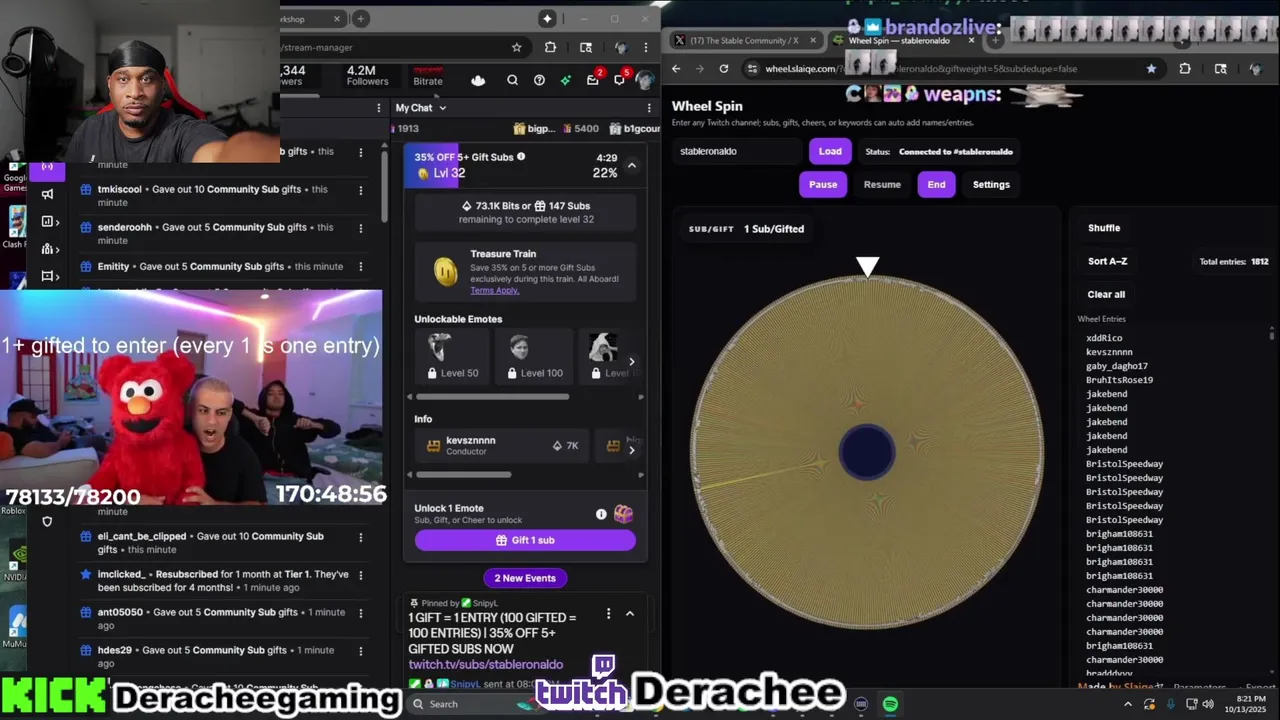This screenshot has width=1280, height=720.
Task: Open the Twitch profile avatar menu
Action: click(x=645, y=80)
